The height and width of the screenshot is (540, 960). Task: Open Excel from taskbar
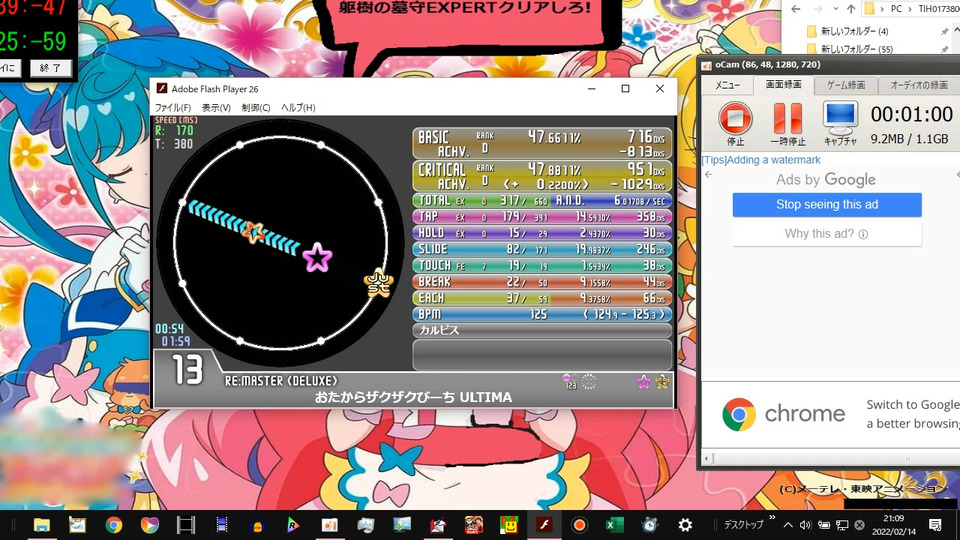[614, 525]
